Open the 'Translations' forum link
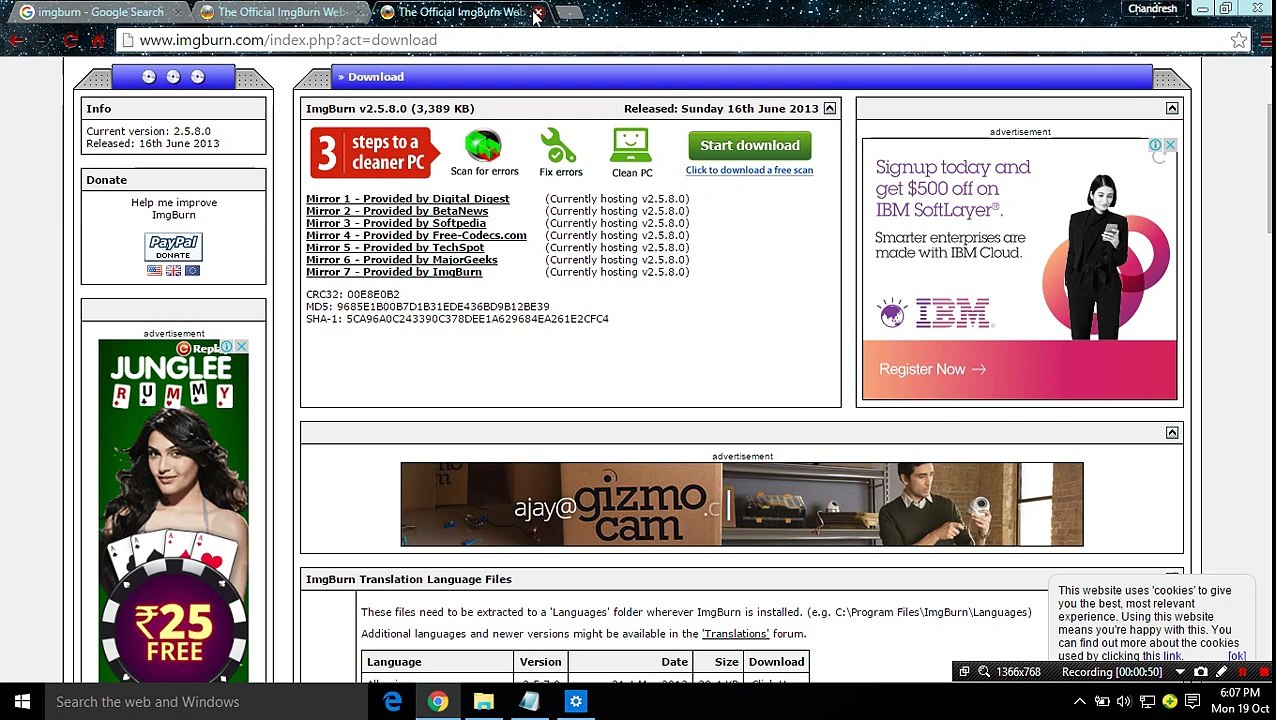Screen dimensions: 1276x720 pyautogui.click(x=736, y=634)
